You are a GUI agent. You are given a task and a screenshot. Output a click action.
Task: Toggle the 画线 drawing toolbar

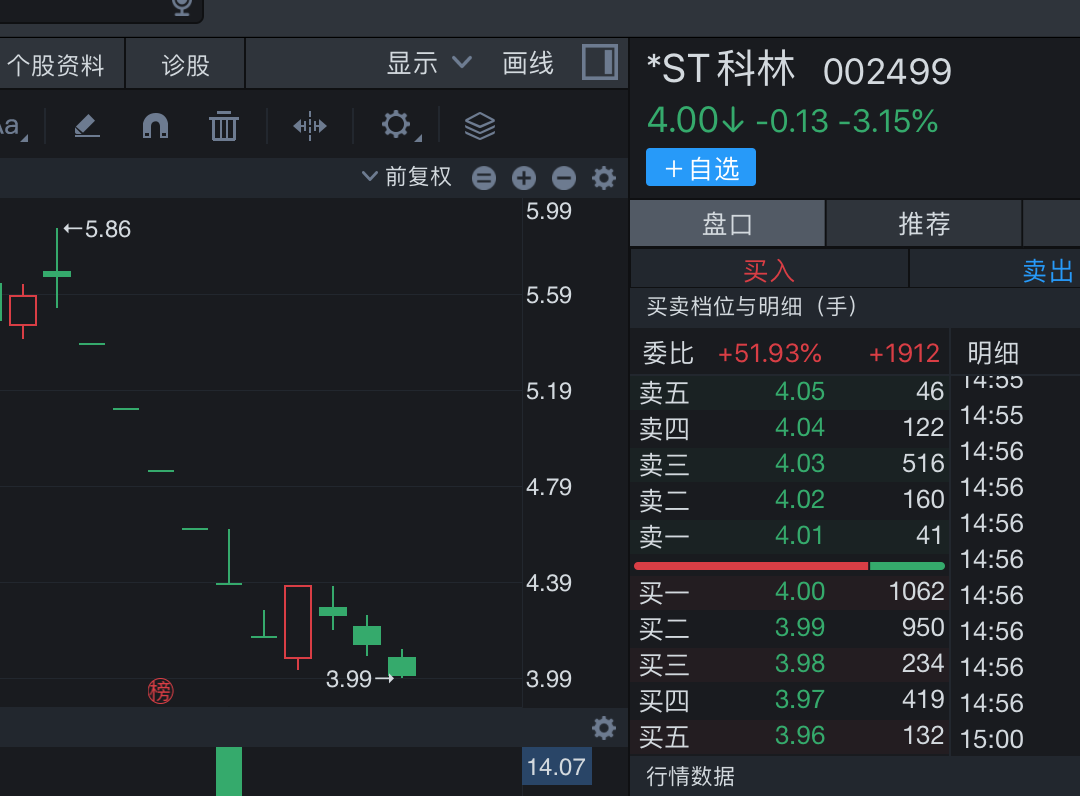pos(528,64)
